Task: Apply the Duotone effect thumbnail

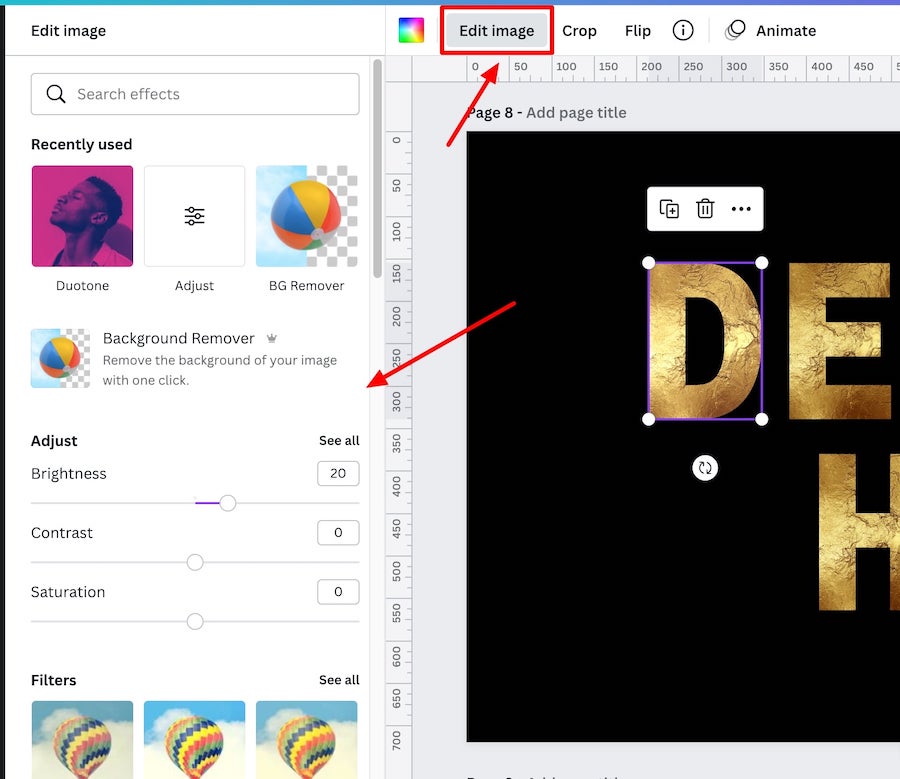Action: pyautogui.click(x=82, y=216)
